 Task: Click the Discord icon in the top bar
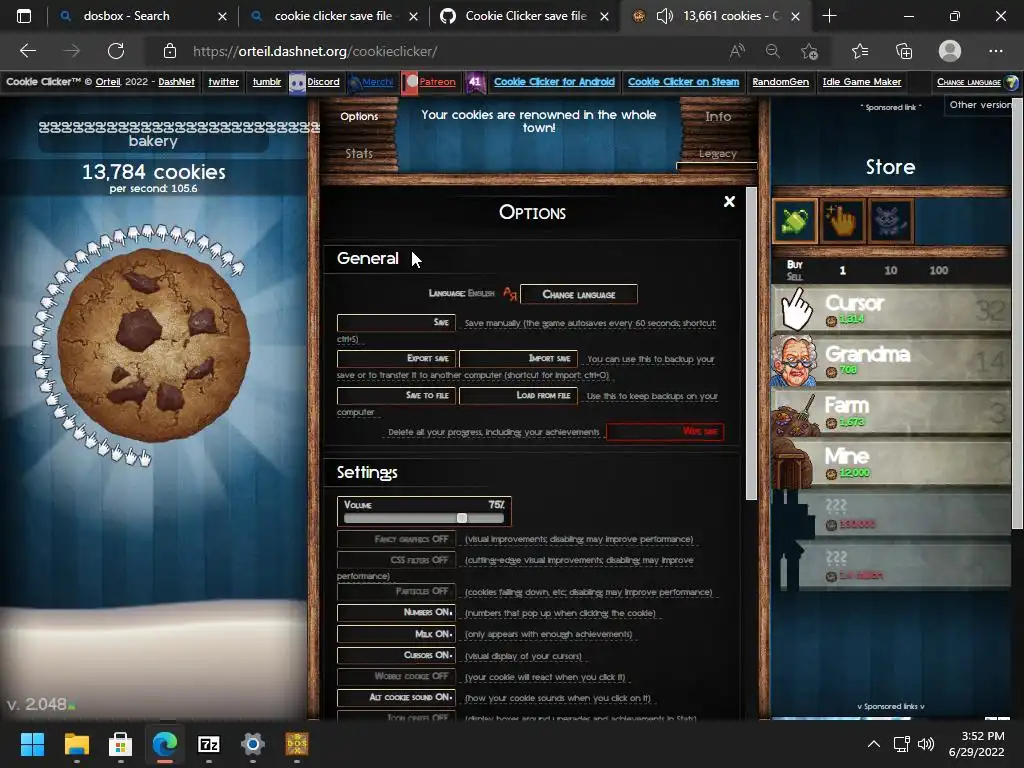point(297,83)
